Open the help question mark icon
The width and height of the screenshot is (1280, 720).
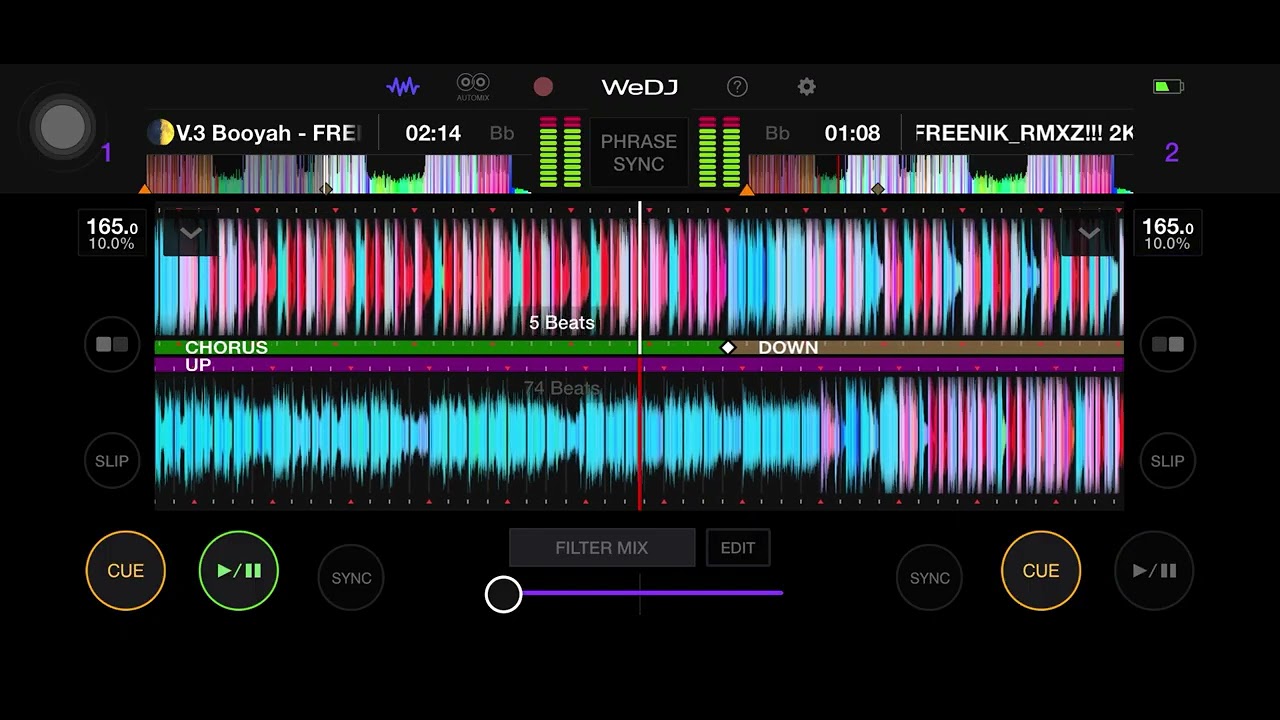737,87
